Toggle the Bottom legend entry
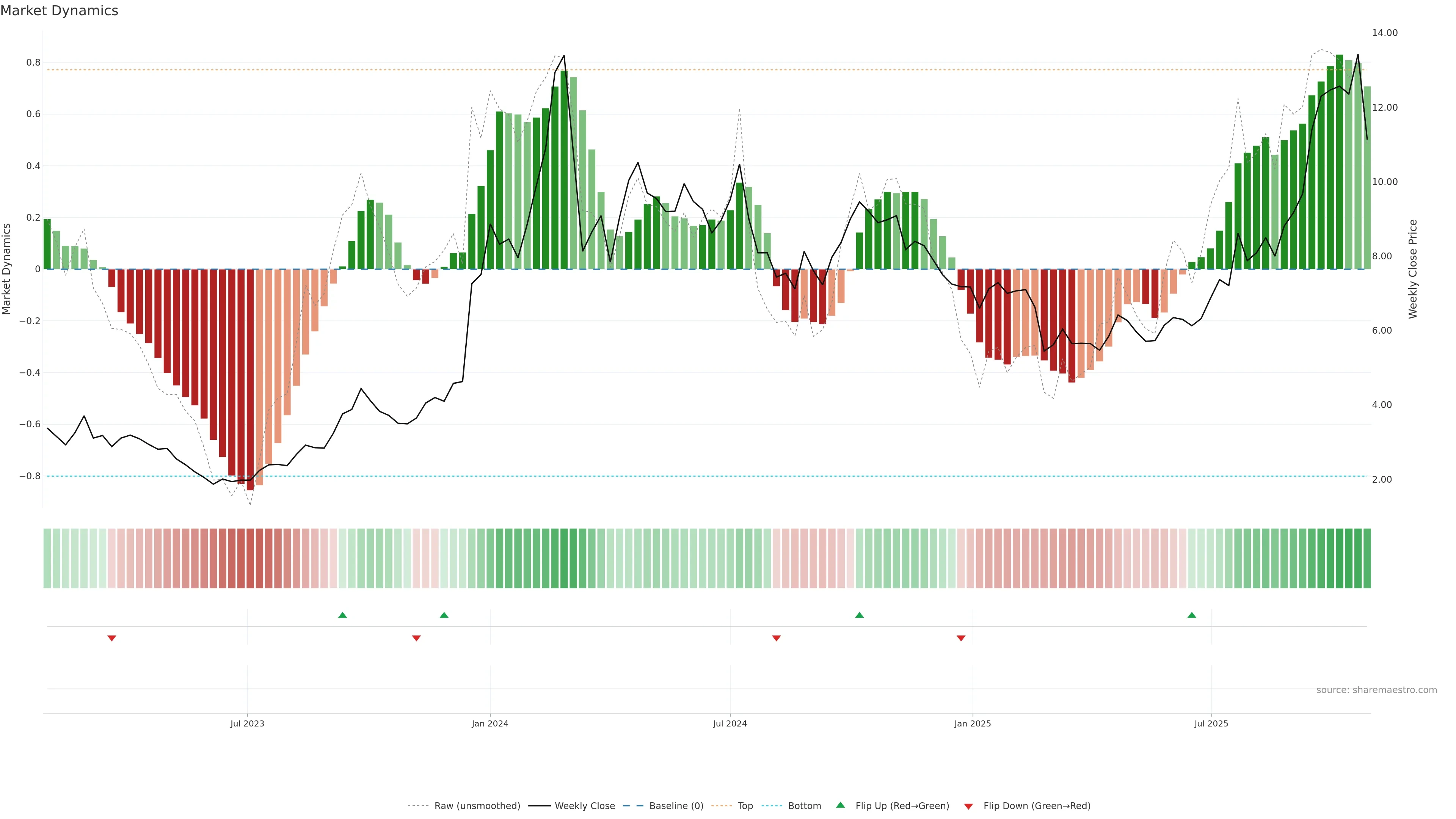This screenshot has width=1456, height=819. [x=804, y=806]
